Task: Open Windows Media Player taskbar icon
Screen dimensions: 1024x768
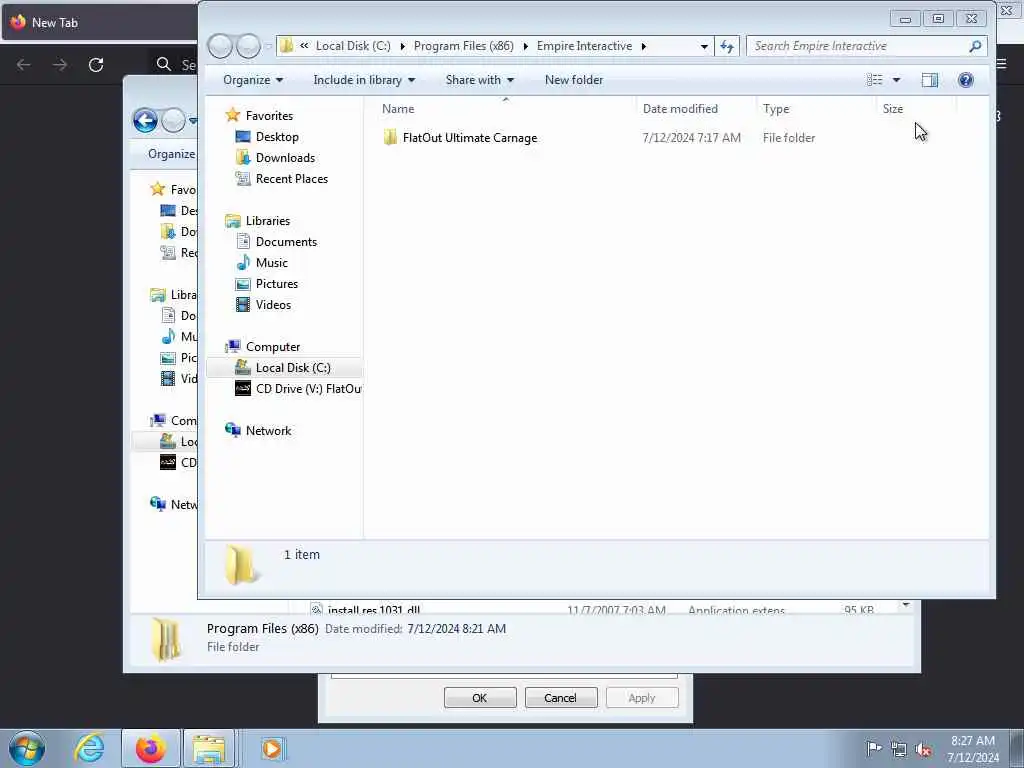Action: [x=272, y=748]
